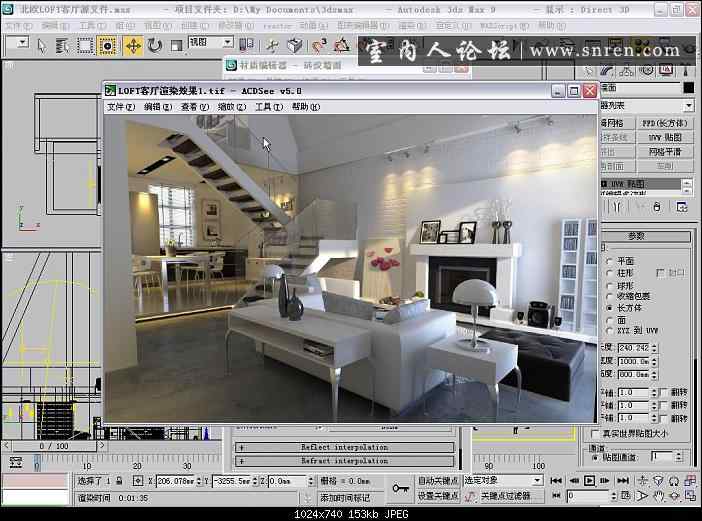Select the 收缩包裹 mapping radio button
This screenshot has width=702, height=521.
(609, 296)
